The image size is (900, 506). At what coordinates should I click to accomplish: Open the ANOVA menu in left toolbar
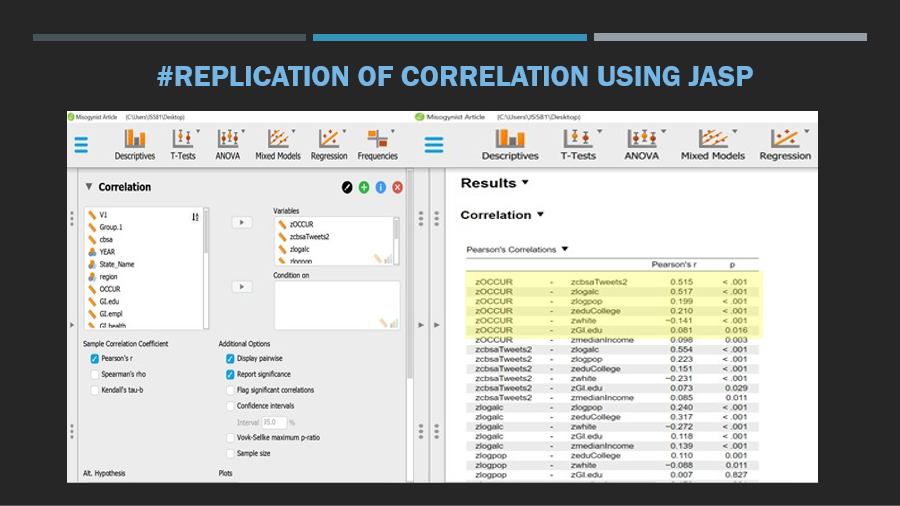point(228,145)
